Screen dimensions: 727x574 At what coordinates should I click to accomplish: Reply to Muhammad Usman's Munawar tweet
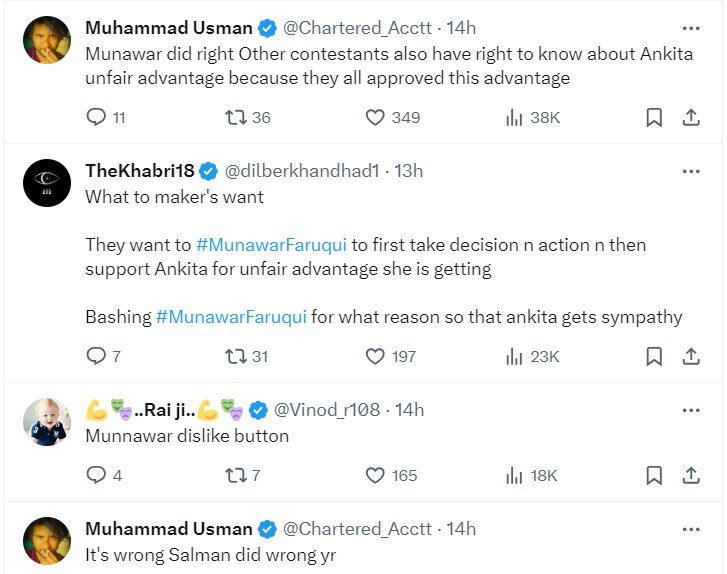tap(96, 118)
